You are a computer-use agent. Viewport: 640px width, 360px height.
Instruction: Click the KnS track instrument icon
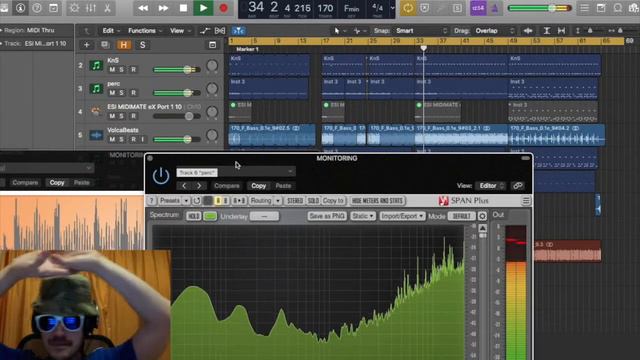(96, 65)
